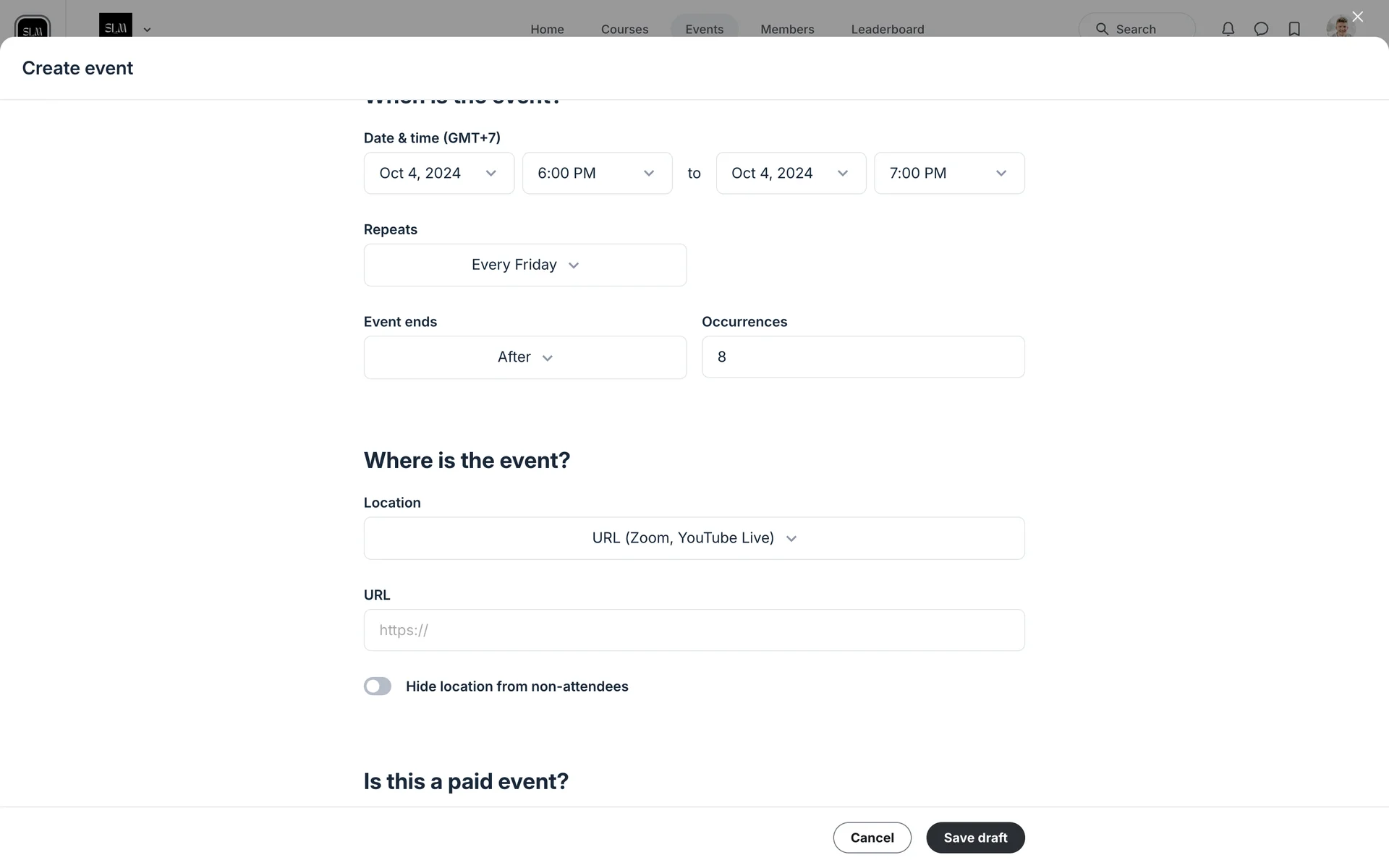Expand the Repeats Every Friday dropdown
Image resolution: width=1389 pixels, height=868 pixels.
[524, 265]
